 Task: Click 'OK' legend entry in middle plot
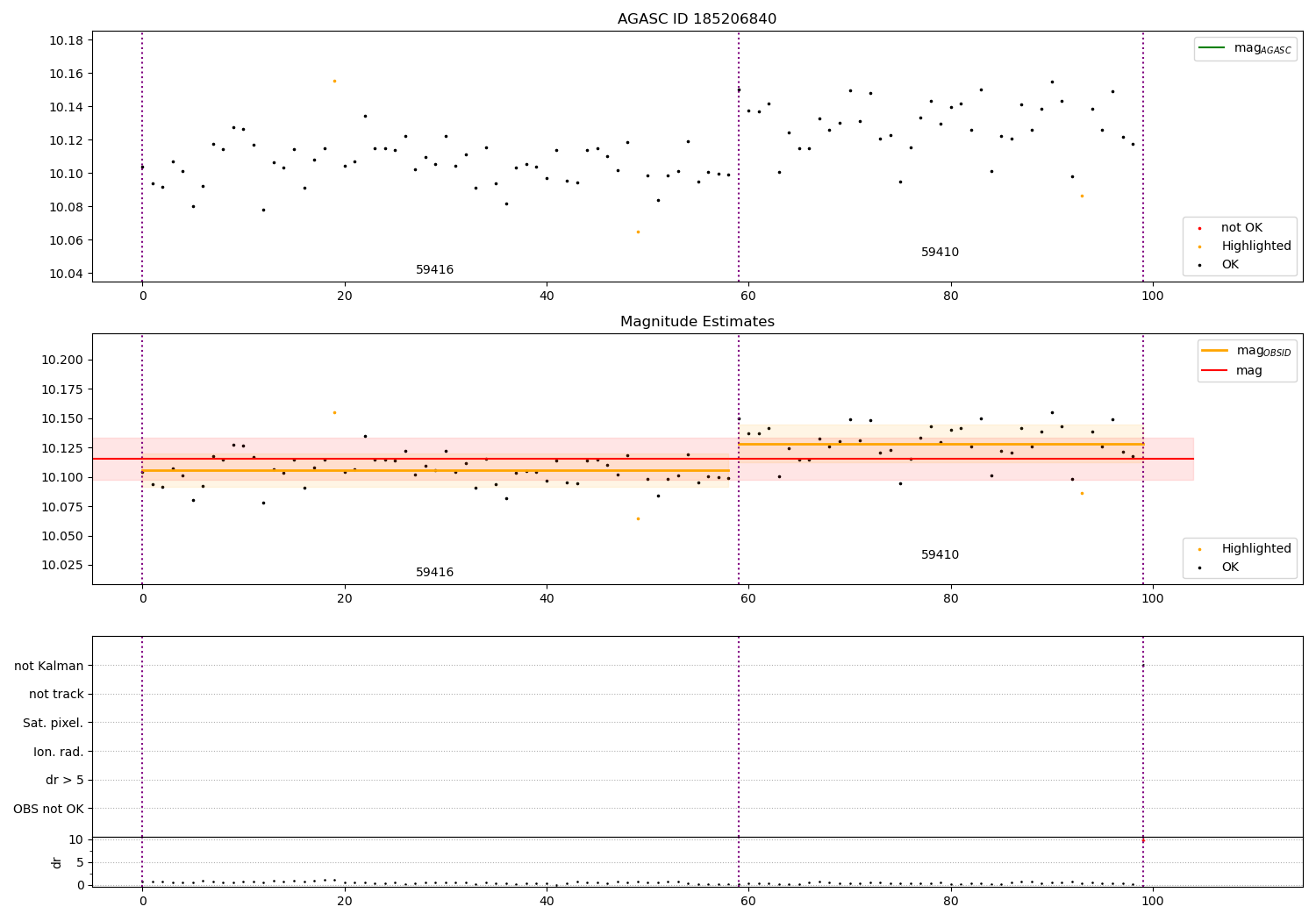[x=1230, y=568]
